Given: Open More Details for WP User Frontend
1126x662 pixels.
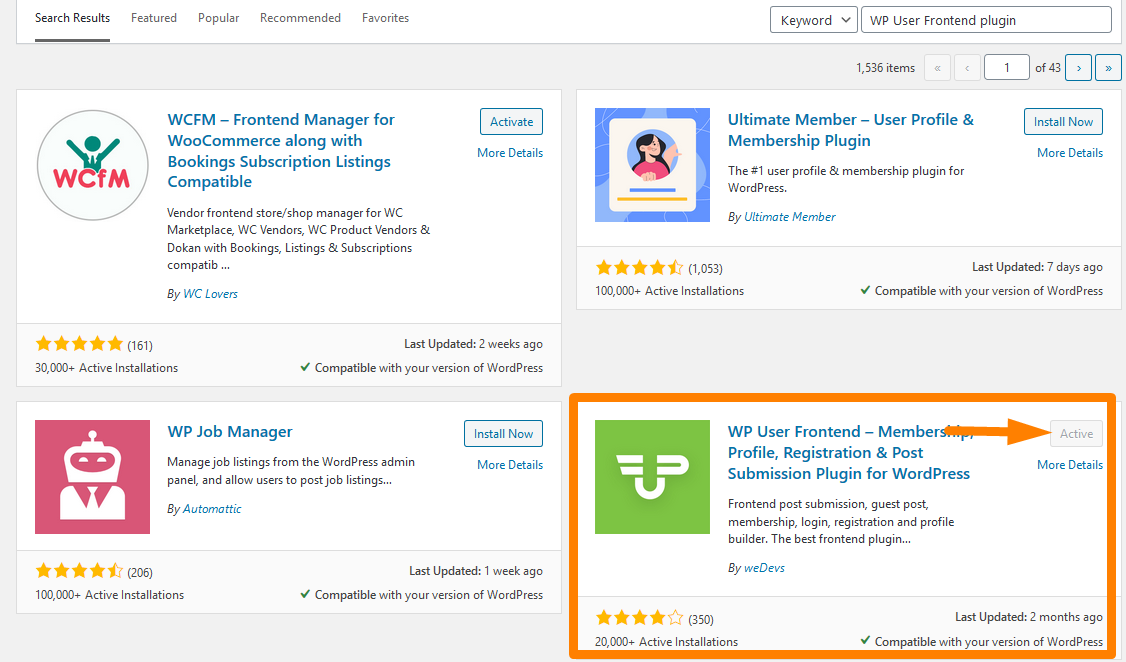Looking at the screenshot, I should click(1070, 465).
